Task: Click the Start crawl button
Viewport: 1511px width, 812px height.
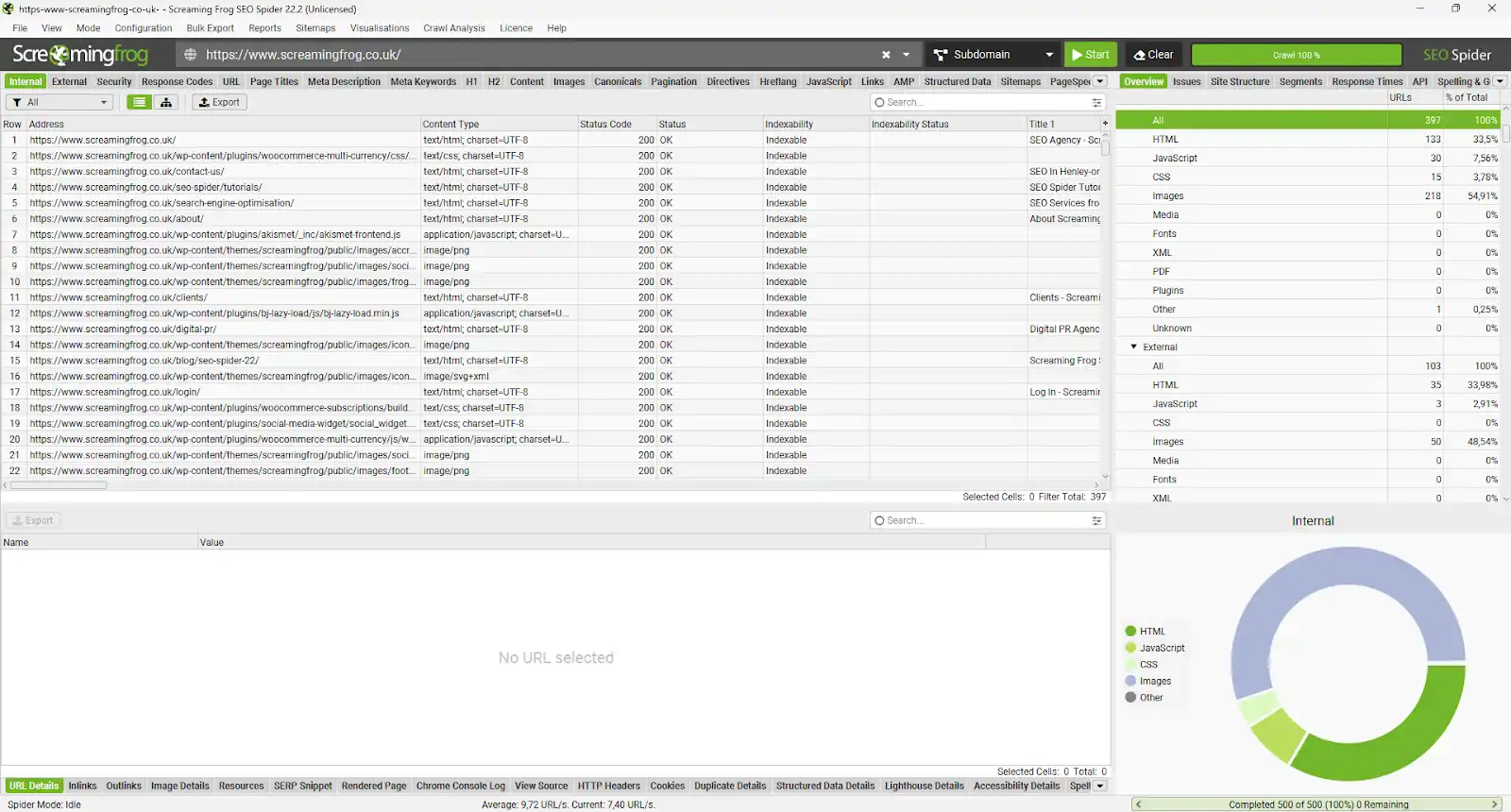Action: [x=1090, y=55]
